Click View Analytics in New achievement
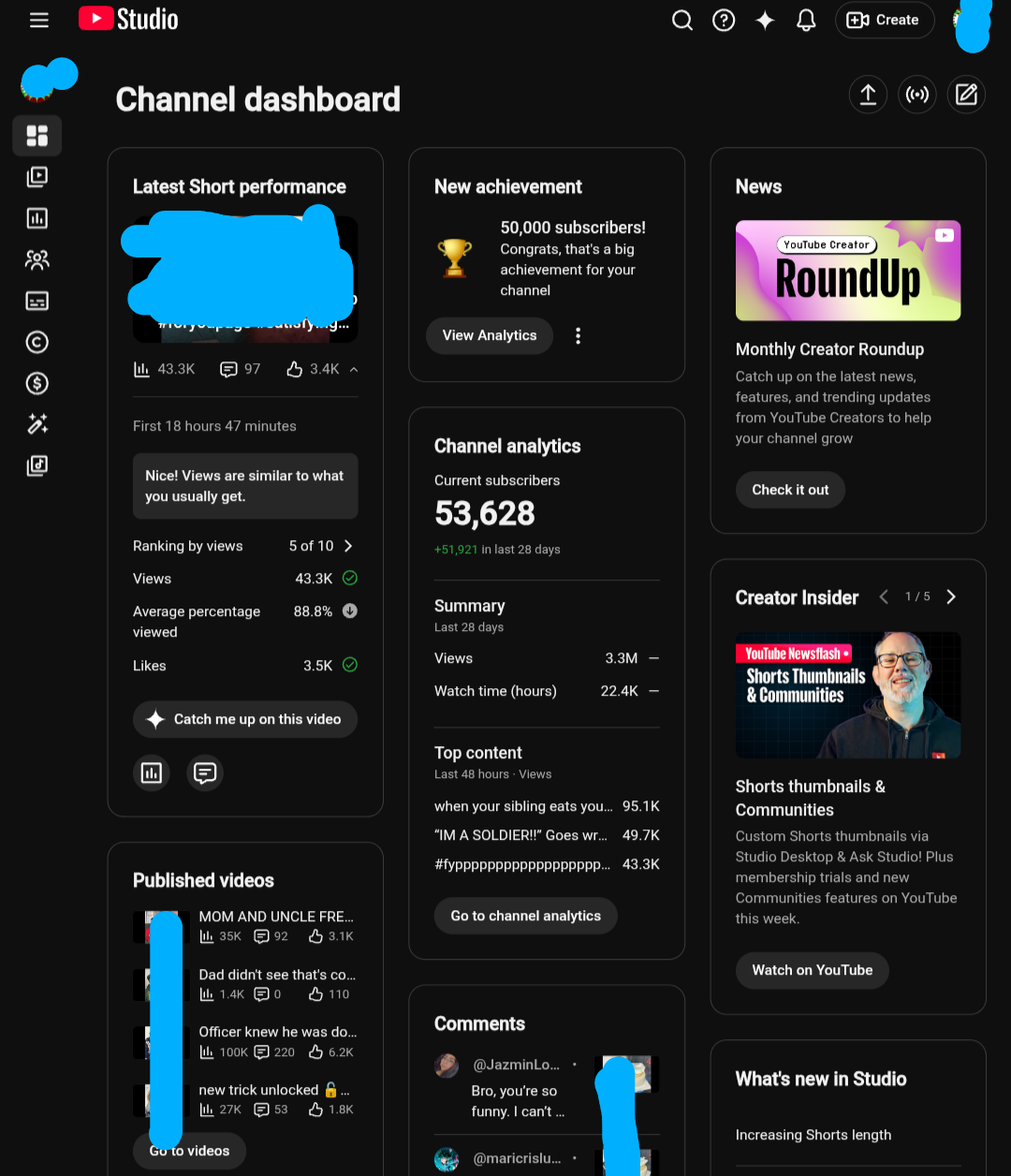The image size is (1011, 1176). [490, 335]
